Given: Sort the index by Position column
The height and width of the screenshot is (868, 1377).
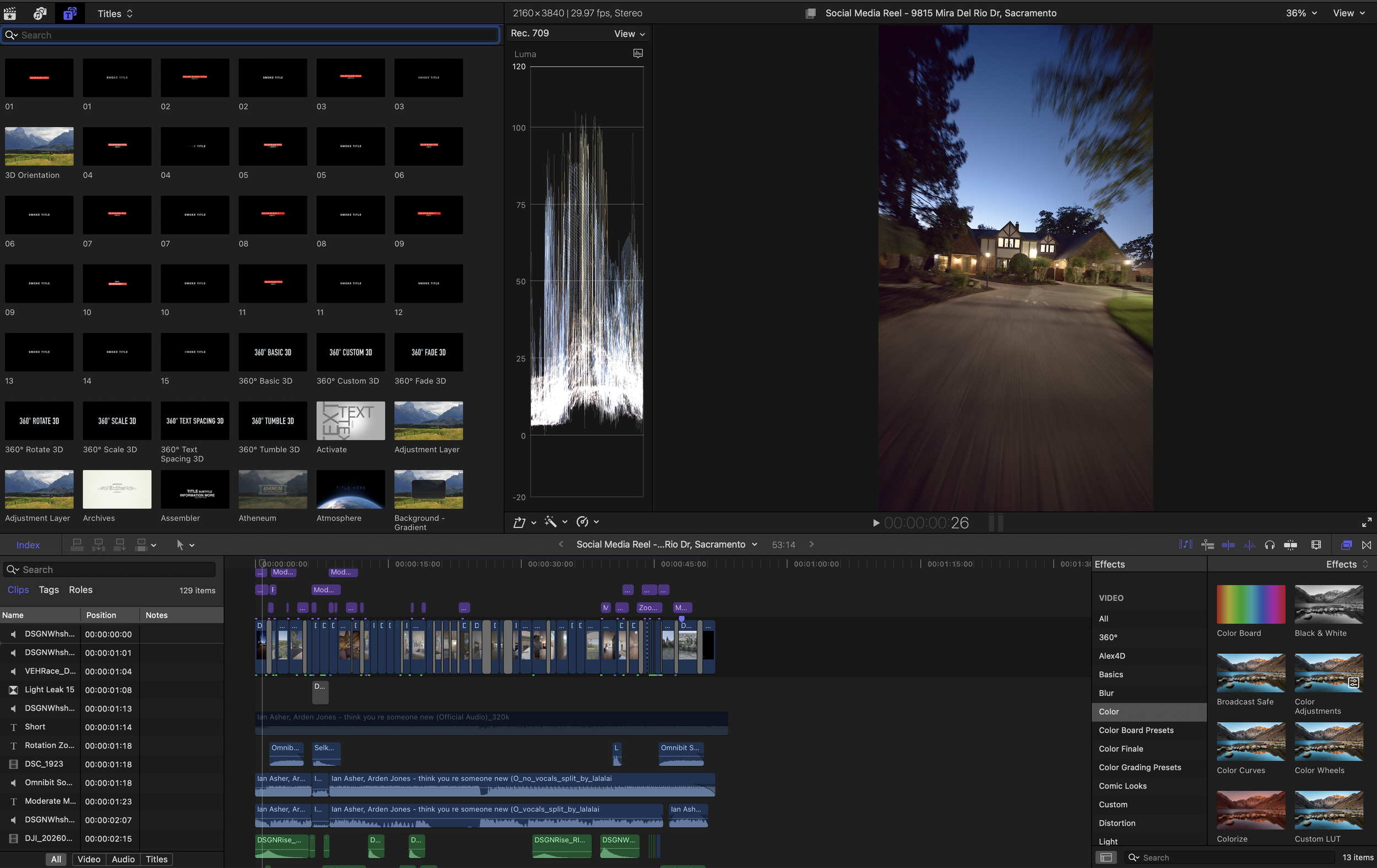Looking at the screenshot, I should 110,615.
